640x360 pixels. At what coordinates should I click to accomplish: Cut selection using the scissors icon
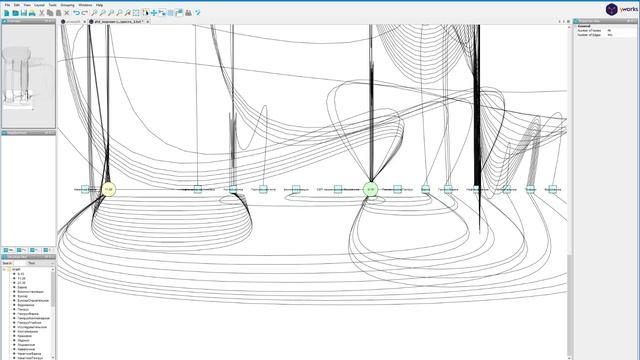[x=42, y=13]
